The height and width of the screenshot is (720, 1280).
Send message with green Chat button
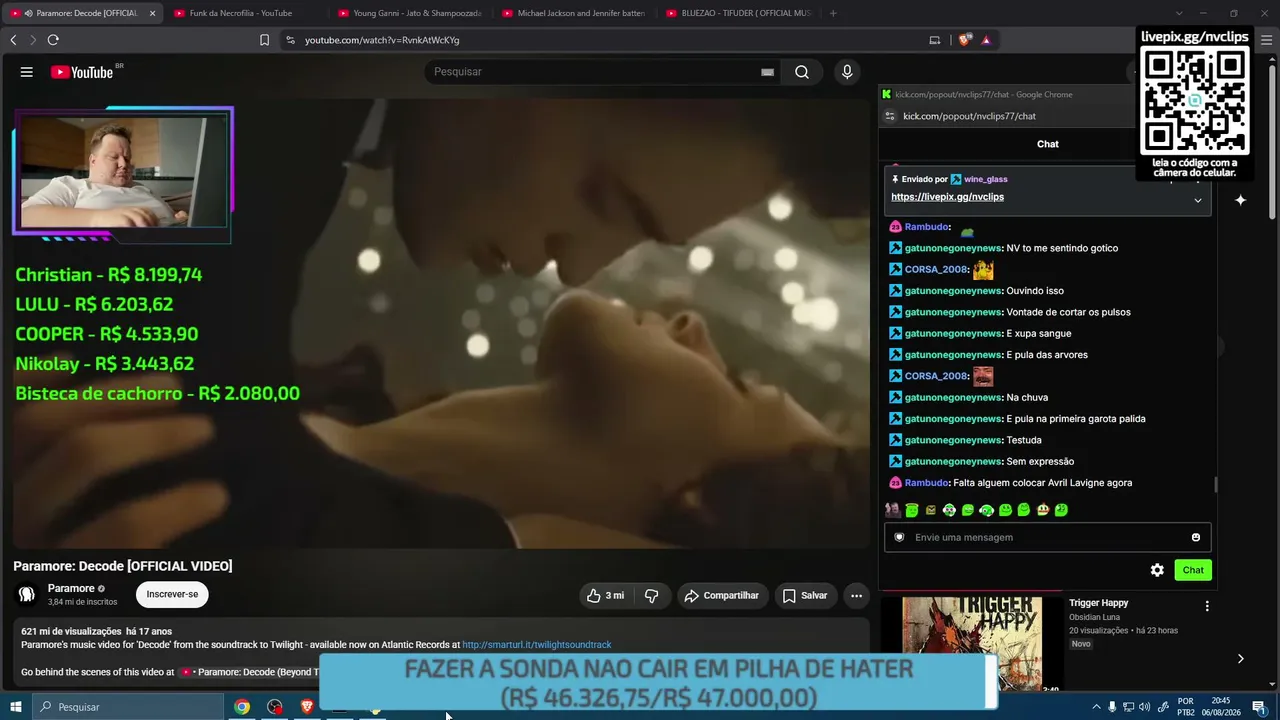(1193, 570)
